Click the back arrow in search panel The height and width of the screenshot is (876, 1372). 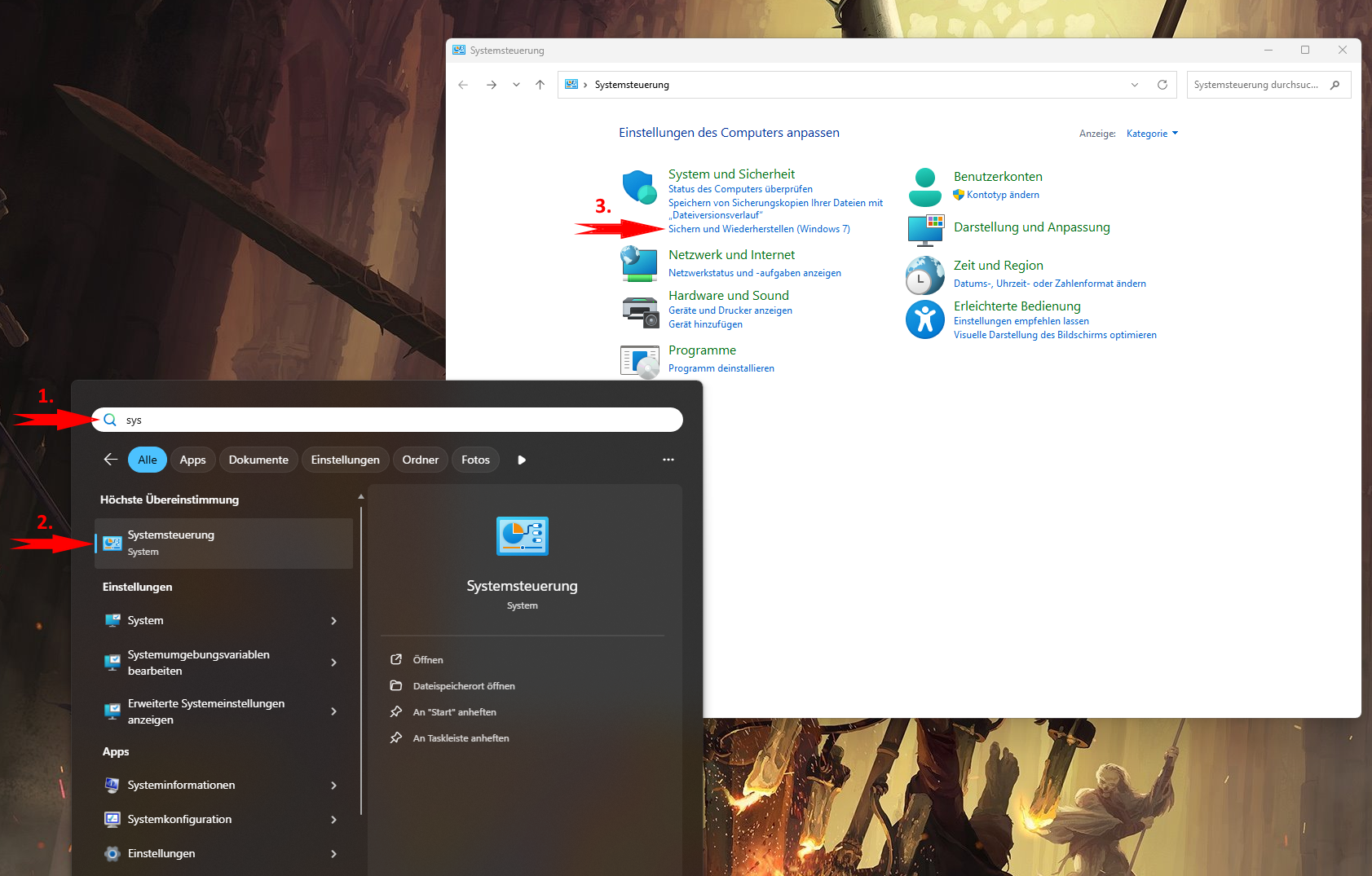coord(111,460)
